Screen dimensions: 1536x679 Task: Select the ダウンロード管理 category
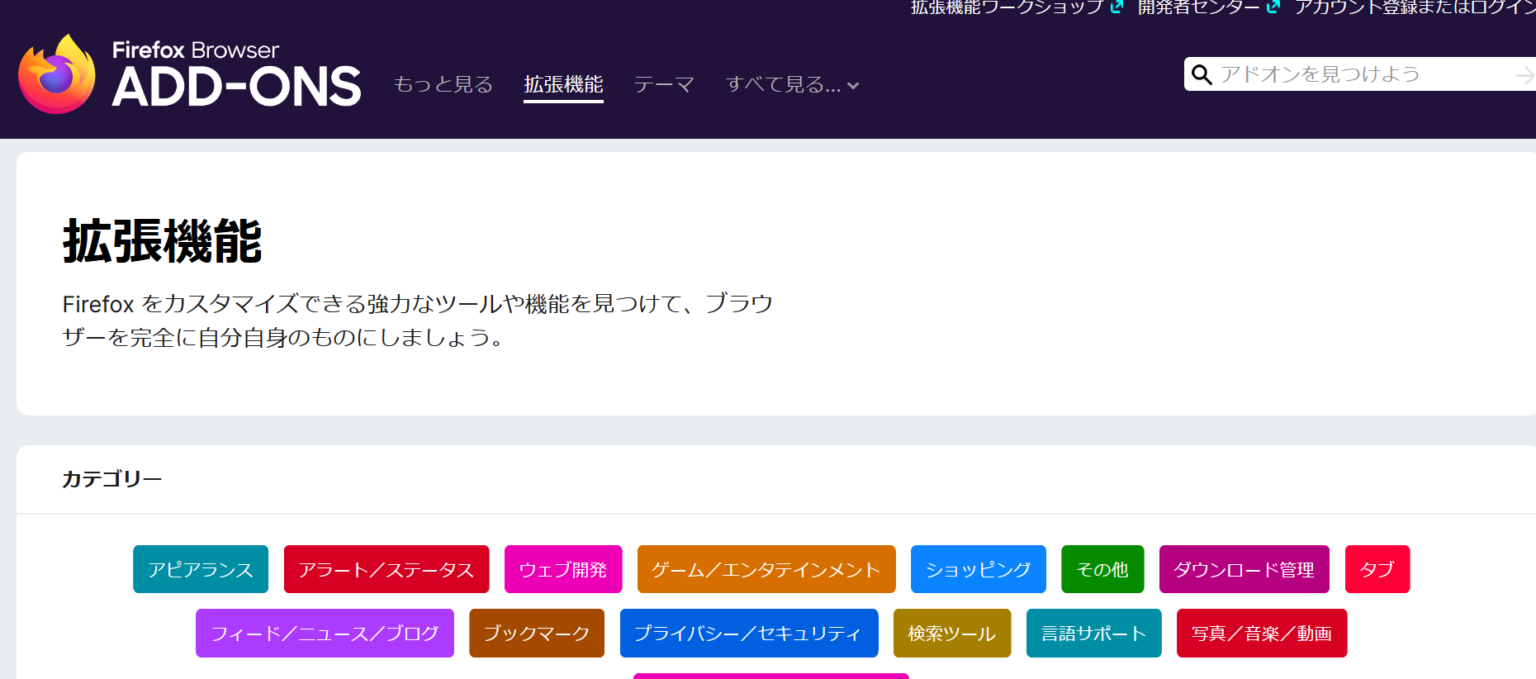click(1244, 569)
